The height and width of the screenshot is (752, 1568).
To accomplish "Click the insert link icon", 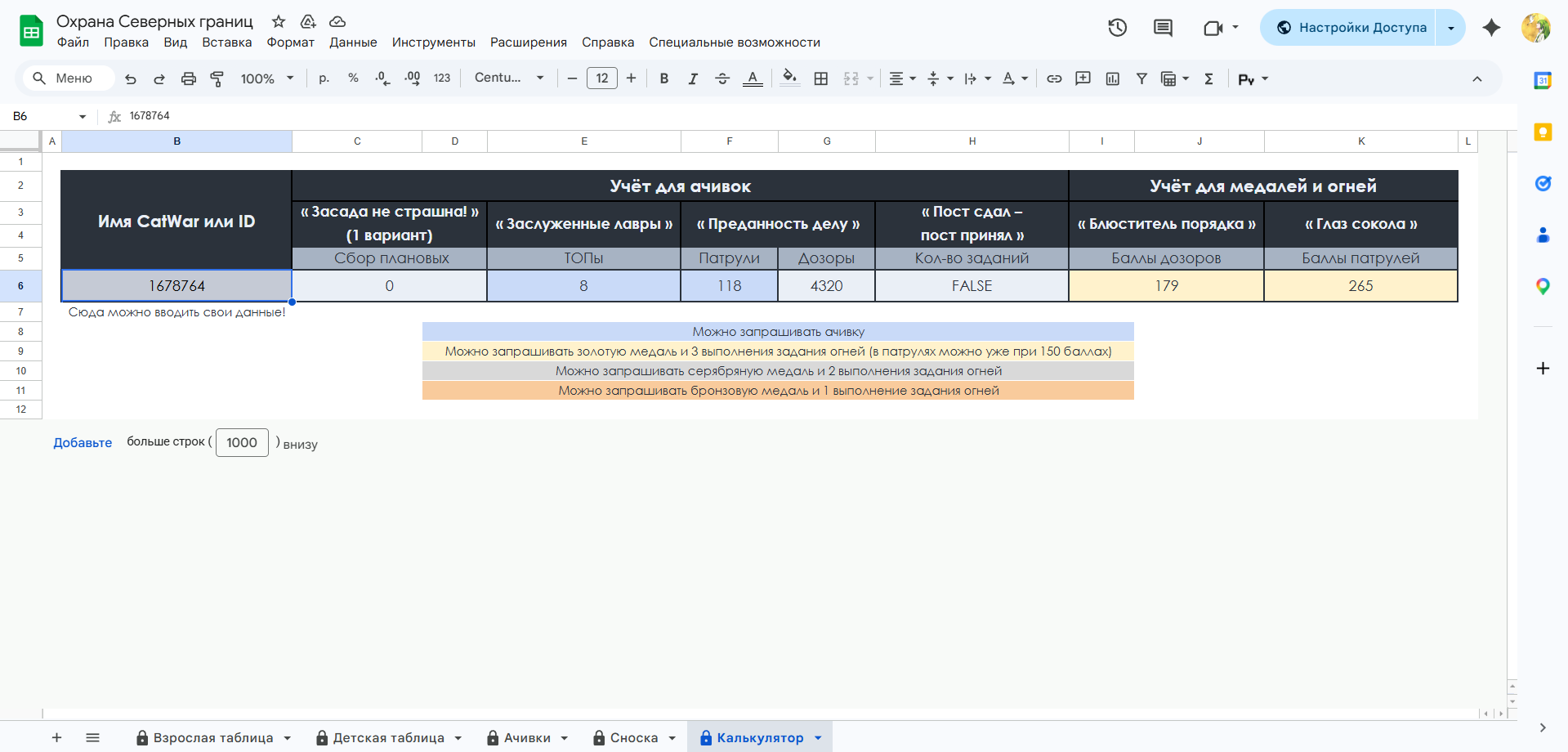I will [x=1054, y=78].
